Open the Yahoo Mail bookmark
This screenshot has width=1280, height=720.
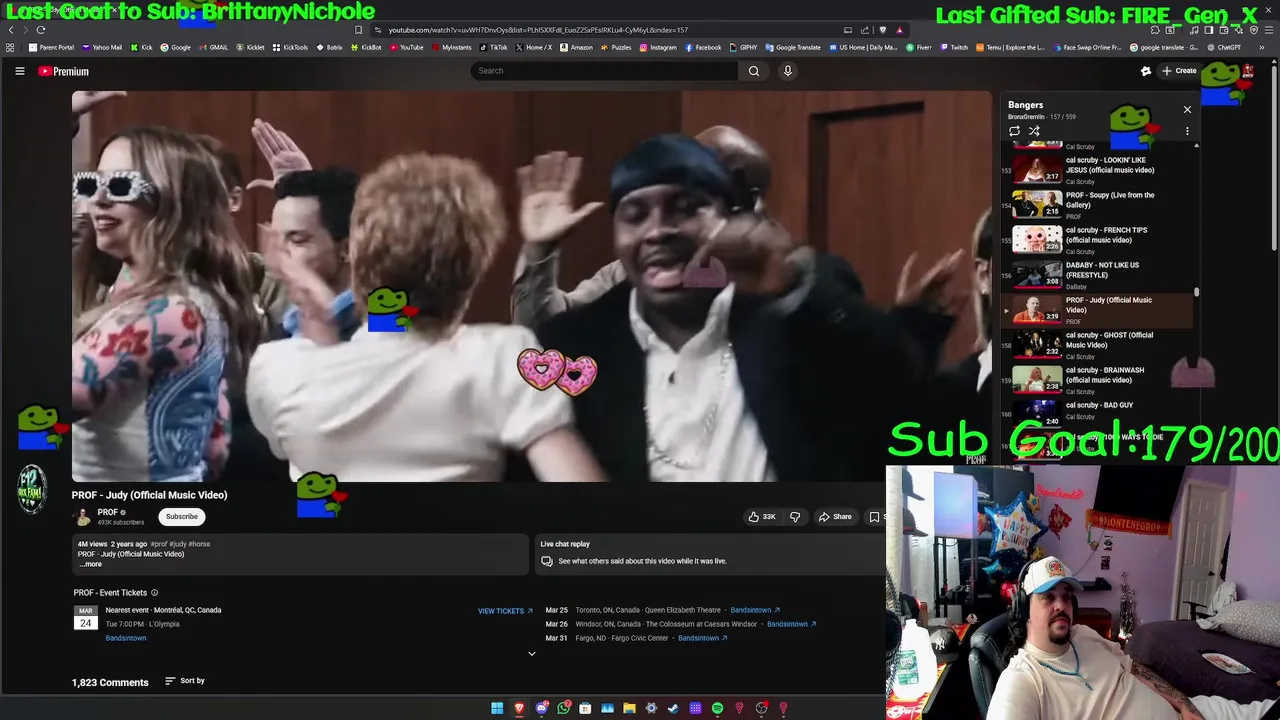[102, 47]
